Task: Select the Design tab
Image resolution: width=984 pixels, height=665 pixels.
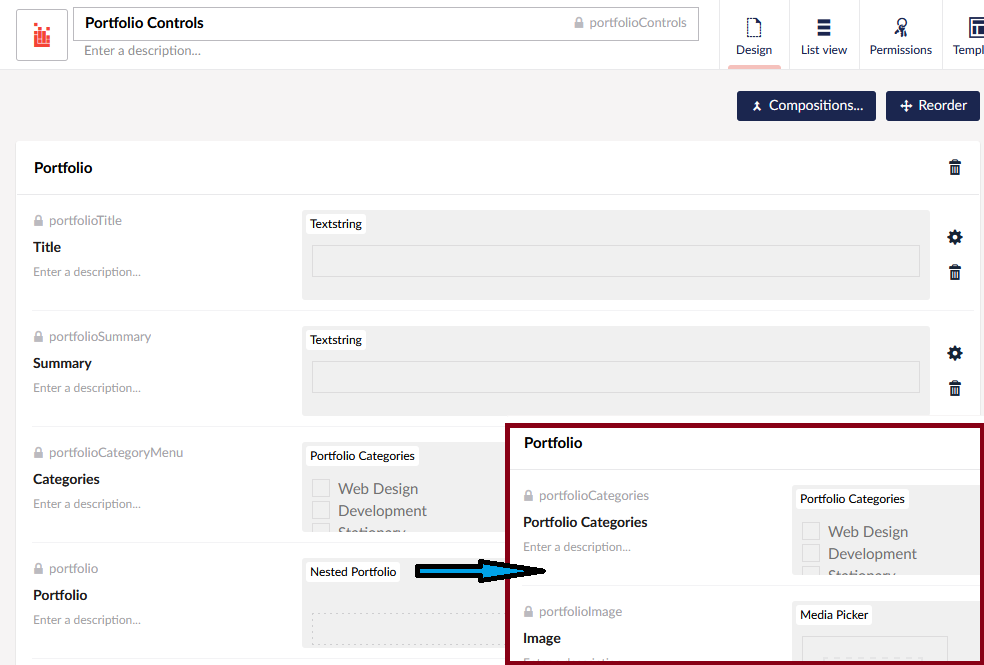Action: coord(754,35)
